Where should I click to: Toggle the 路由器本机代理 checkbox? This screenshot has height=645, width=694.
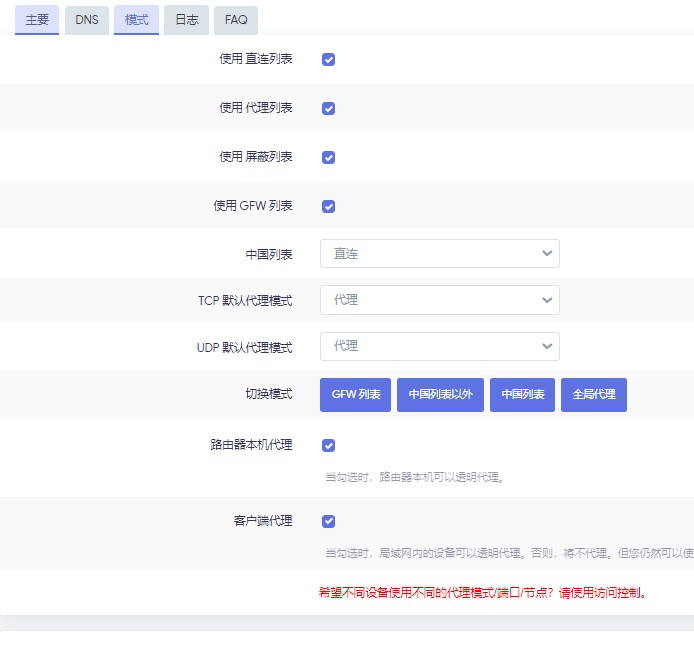328,445
